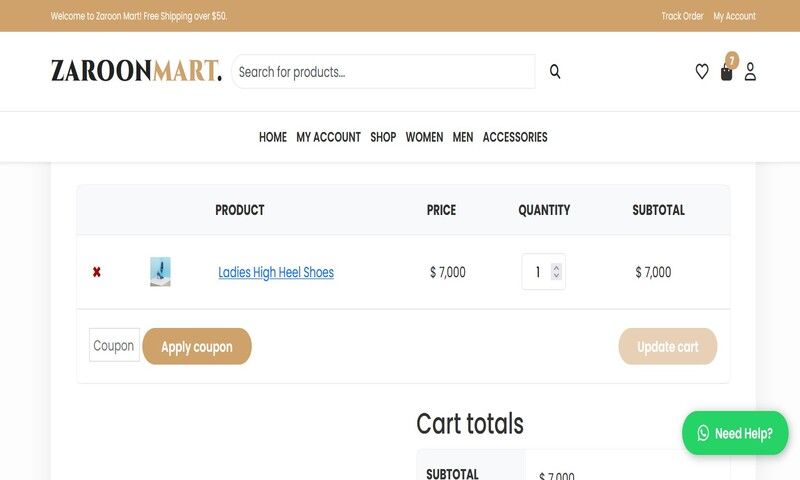
Task: Click the high heel shoes product thumbnail
Action: (160, 271)
